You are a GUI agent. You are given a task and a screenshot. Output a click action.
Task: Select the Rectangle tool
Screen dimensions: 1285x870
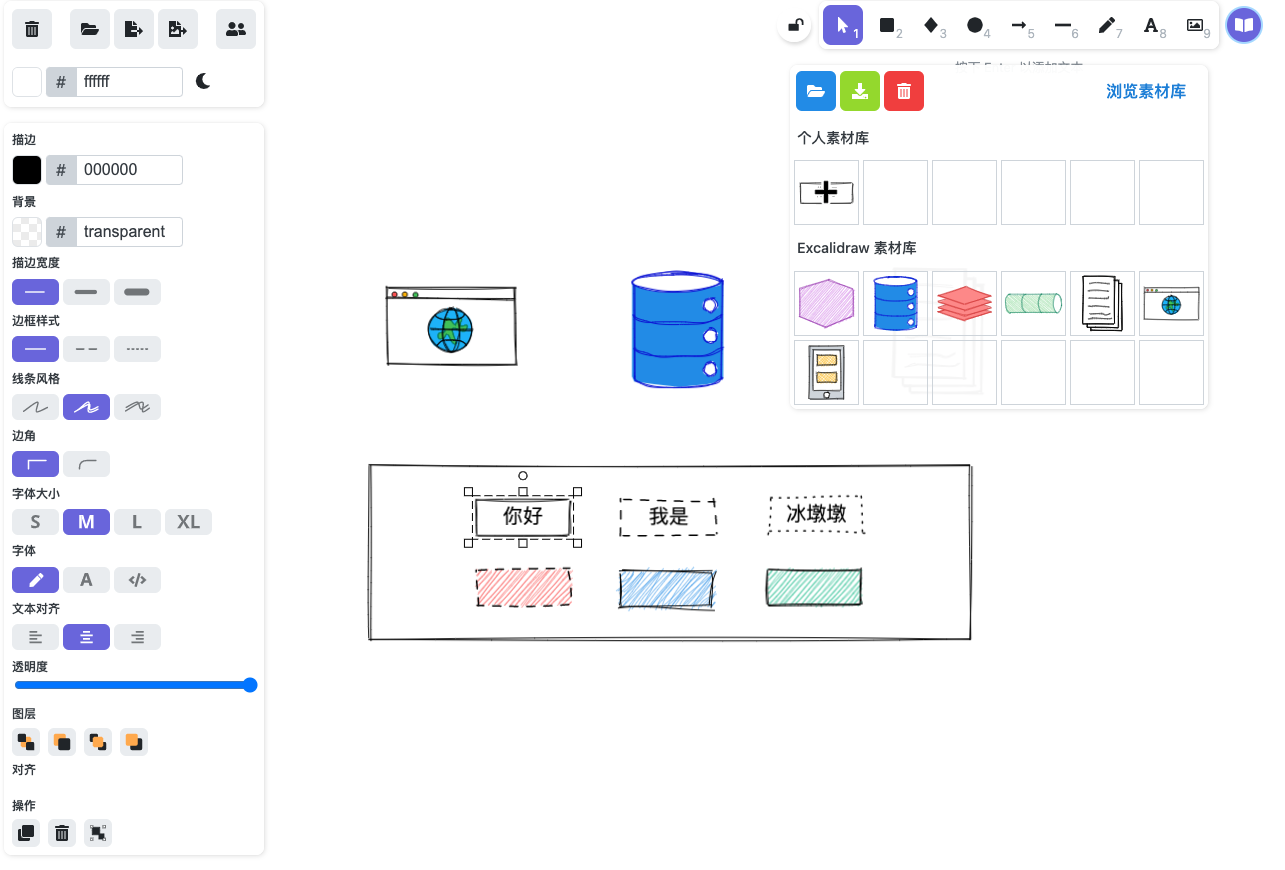(x=887, y=25)
